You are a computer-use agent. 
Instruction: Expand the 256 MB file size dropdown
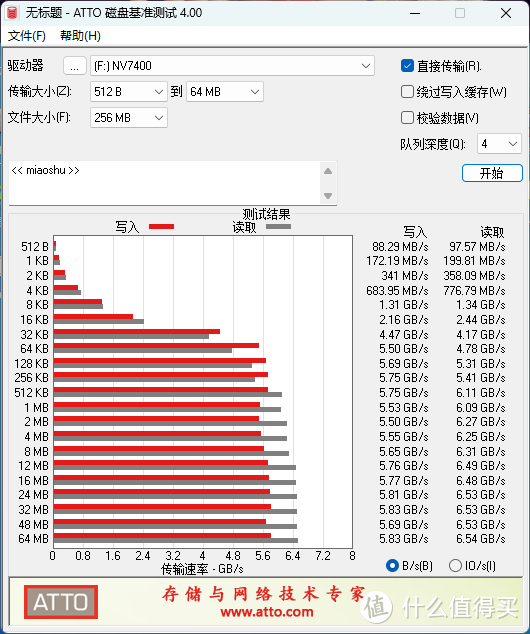(x=129, y=118)
